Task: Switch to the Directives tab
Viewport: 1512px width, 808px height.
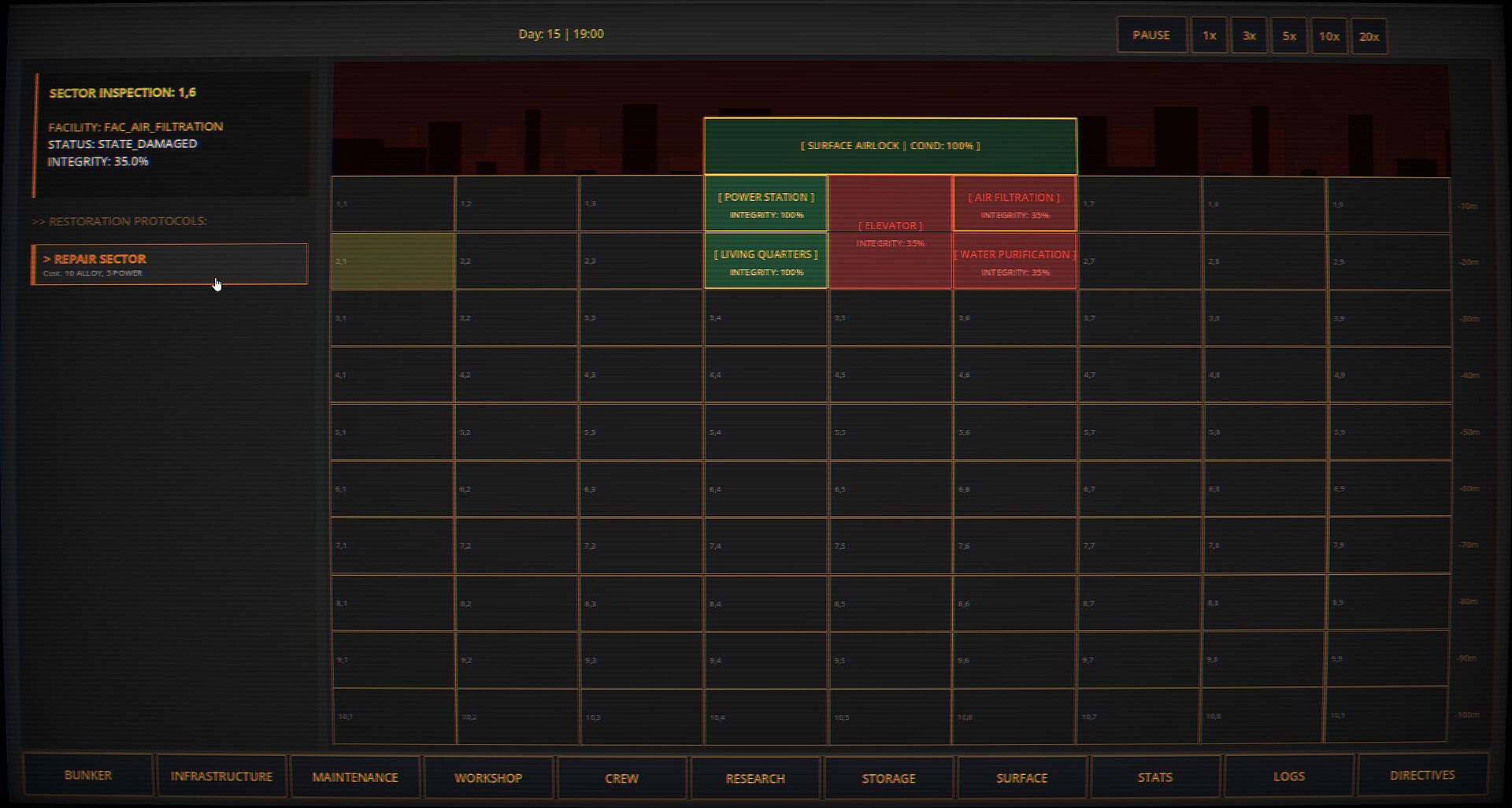Action: pyautogui.click(x=1422, y=775)
